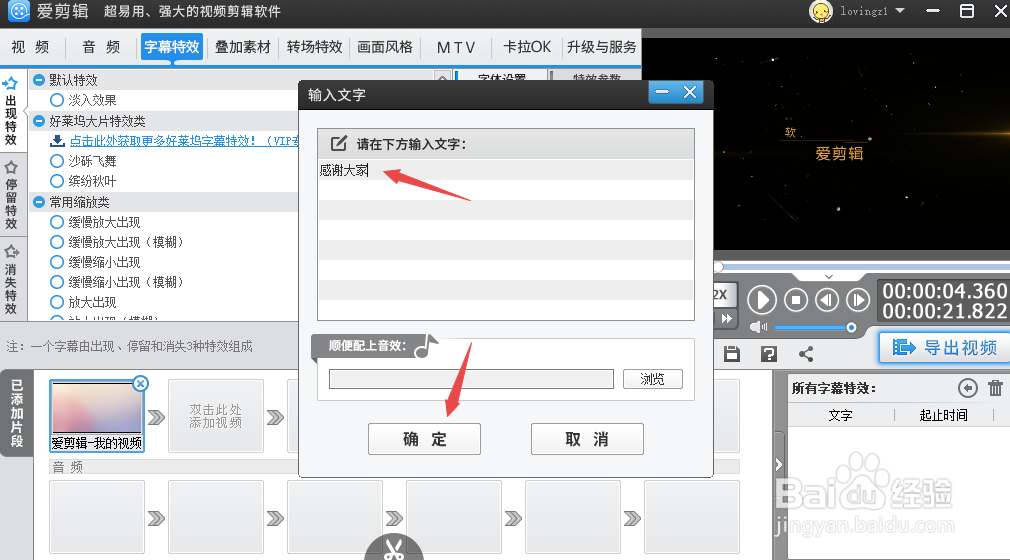
Task: Click the back arrow icon in subtitle list
Action: [967, 388]
